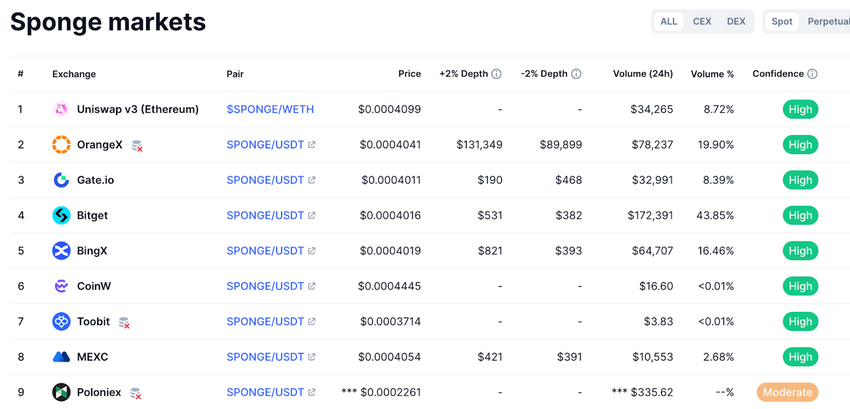Screen dimensions: 850x409
Task: Switch to the Perpetual tab
Action: [x=828, y=21]
